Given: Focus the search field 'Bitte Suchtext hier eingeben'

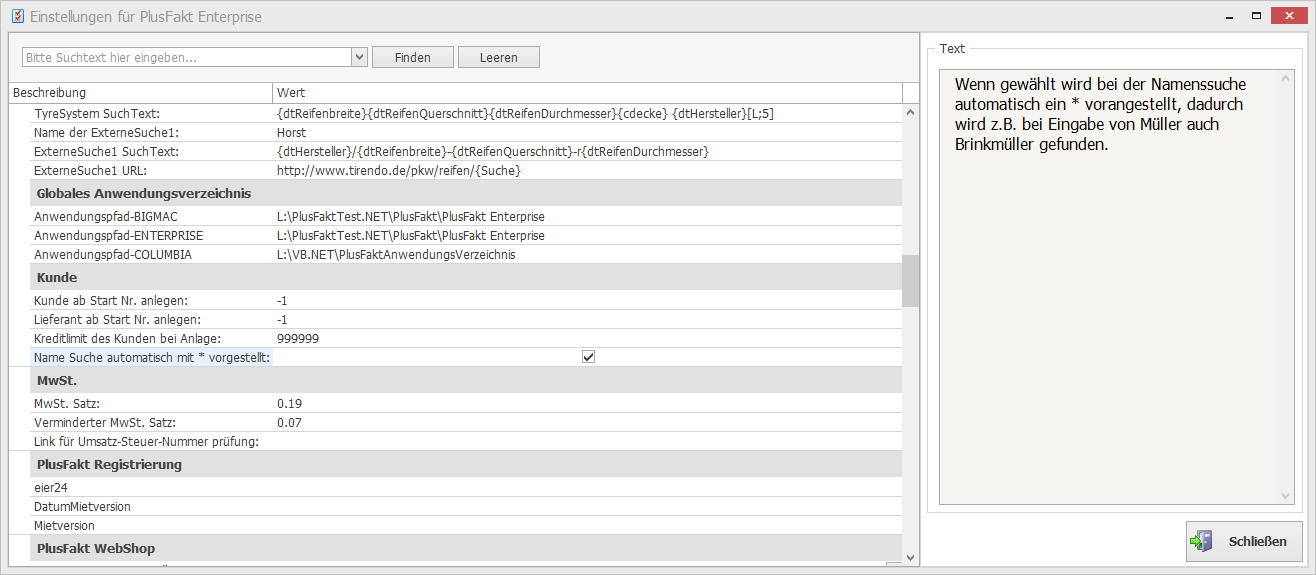Looking at the screenshot, I should click(187, 57).
